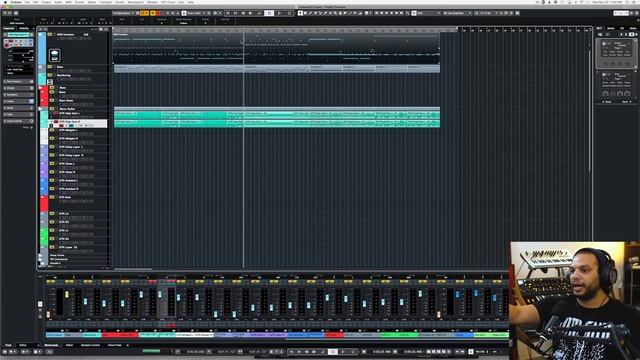Expand the Sends section in Inspector
The width and height of the screenshot is (640, 360).
pos(18,108)
